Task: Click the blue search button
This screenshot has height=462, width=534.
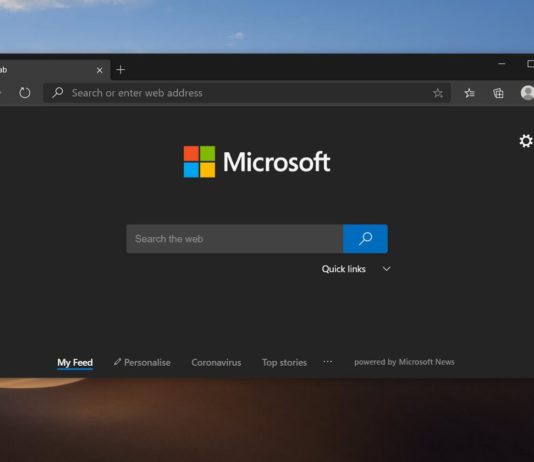Action: pos(365,239)
